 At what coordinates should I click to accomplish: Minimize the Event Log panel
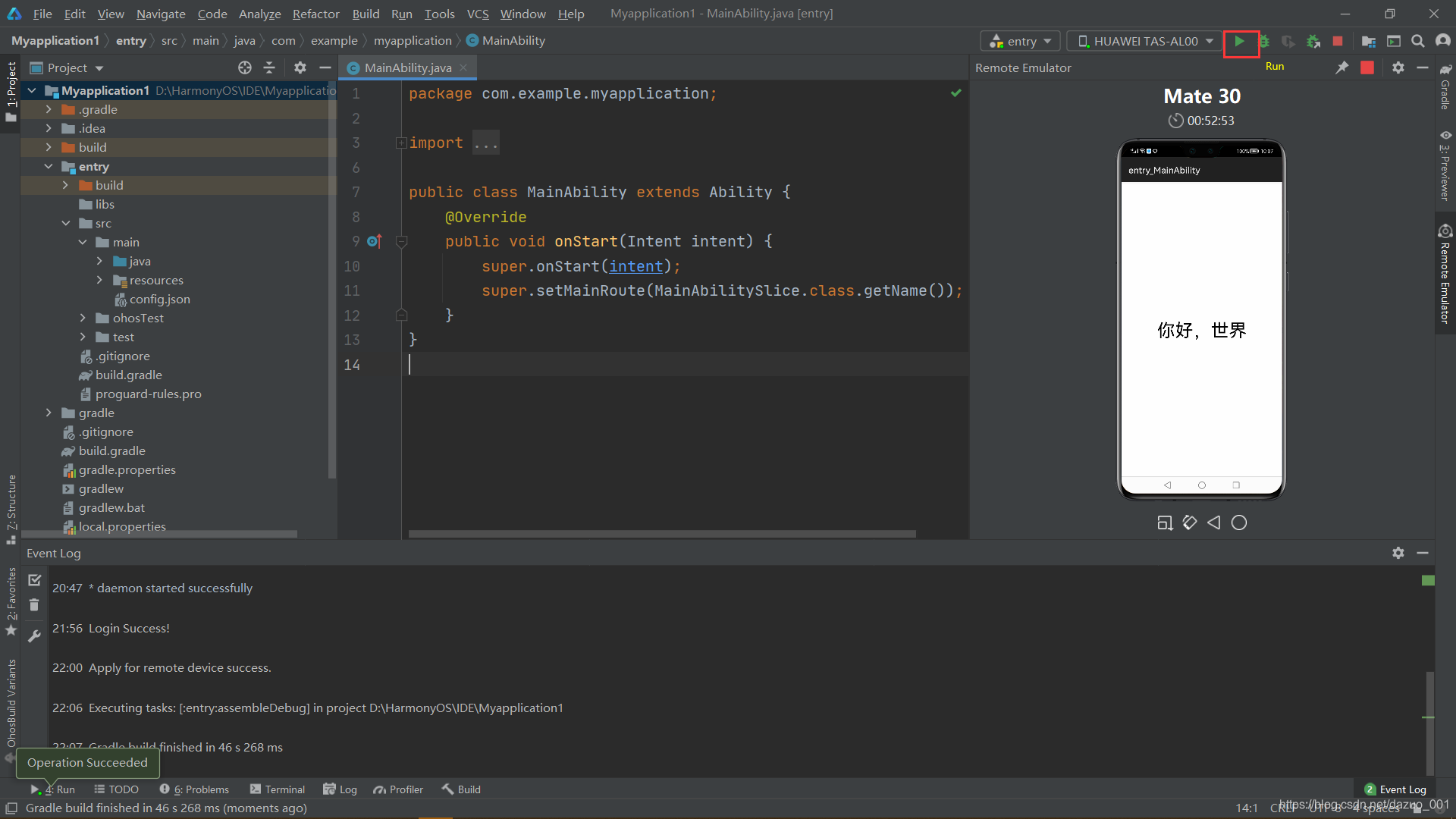tap(1423, 553)
